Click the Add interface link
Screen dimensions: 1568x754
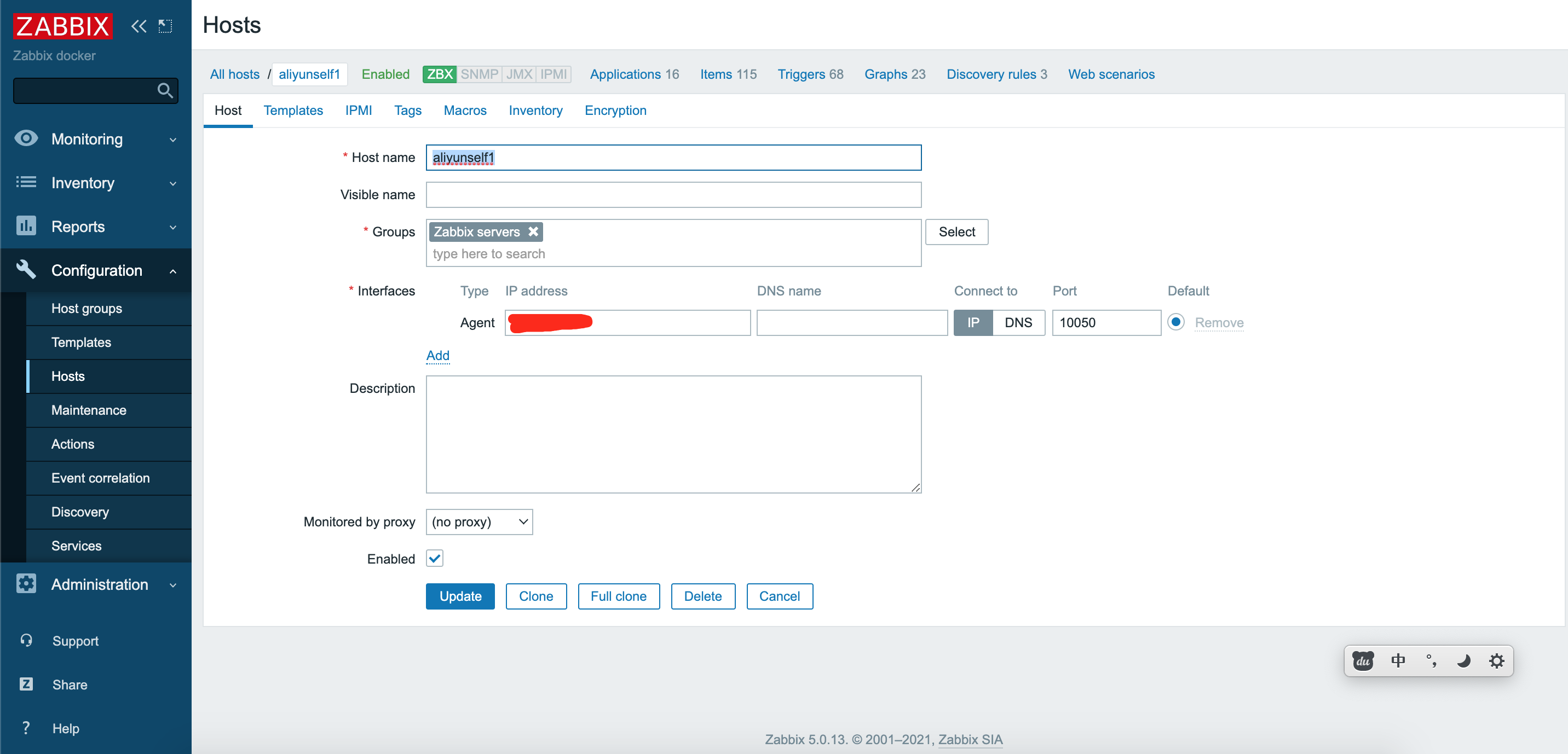(x=437, y=356)
